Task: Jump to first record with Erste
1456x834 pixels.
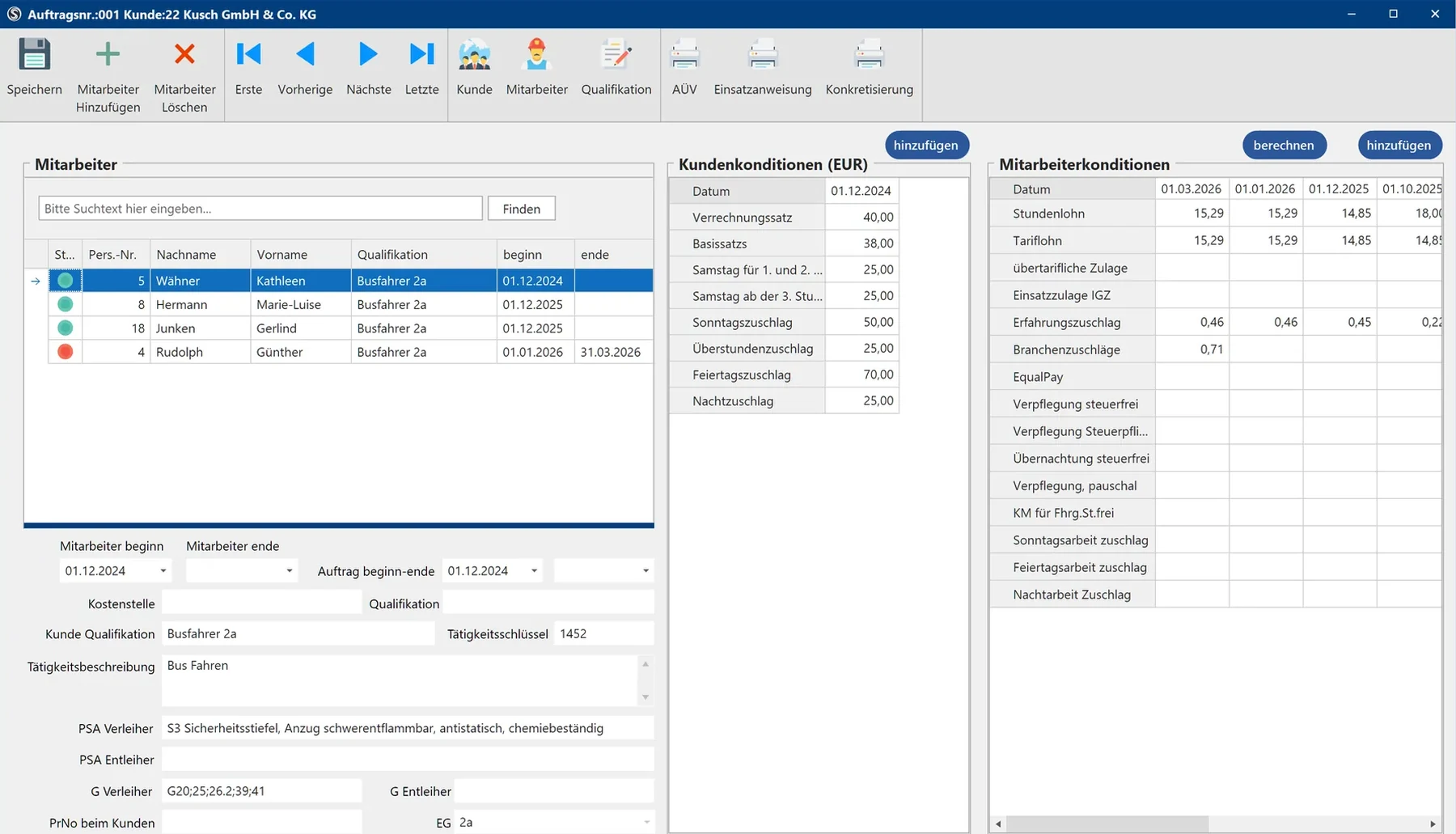Action: point(248,69)
